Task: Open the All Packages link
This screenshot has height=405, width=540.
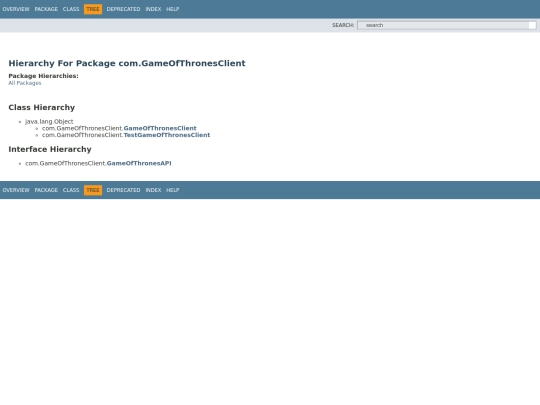Action: click(x=25, y=83)
